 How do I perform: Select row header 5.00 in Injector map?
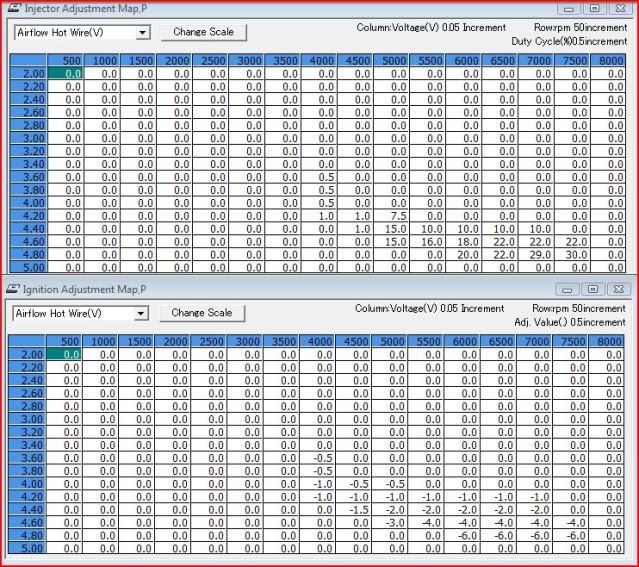point(28,267)
